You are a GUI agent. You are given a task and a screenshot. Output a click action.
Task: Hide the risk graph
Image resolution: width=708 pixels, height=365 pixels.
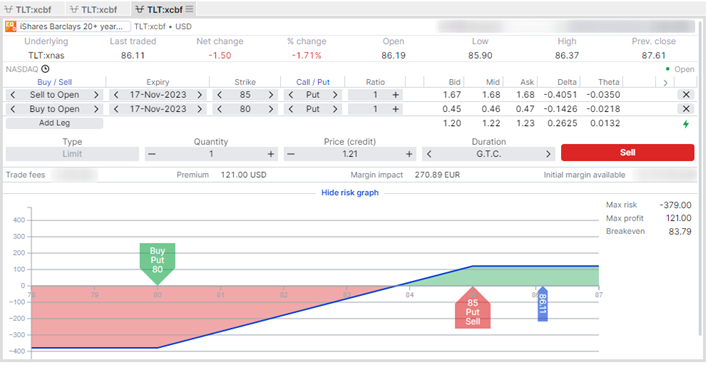click(350, 192)
